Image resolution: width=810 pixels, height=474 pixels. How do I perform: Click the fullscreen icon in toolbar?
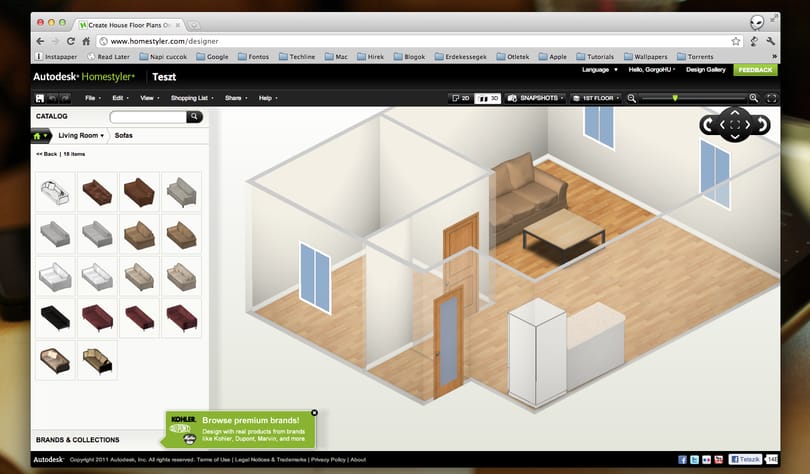[x=771, y=98]
